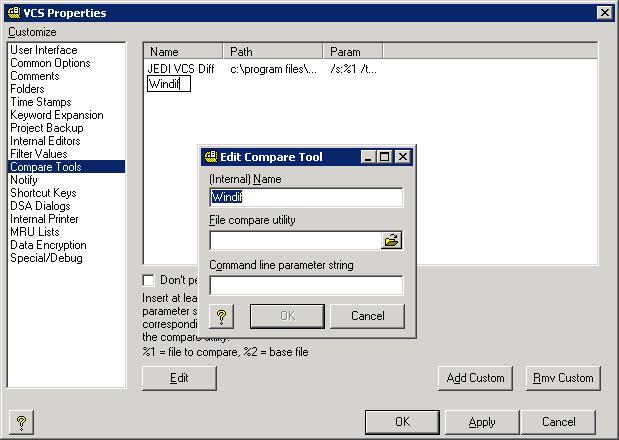Screen dimensions: 619x440
Task: Click the Customize label
Action: (x=32, y=32)
